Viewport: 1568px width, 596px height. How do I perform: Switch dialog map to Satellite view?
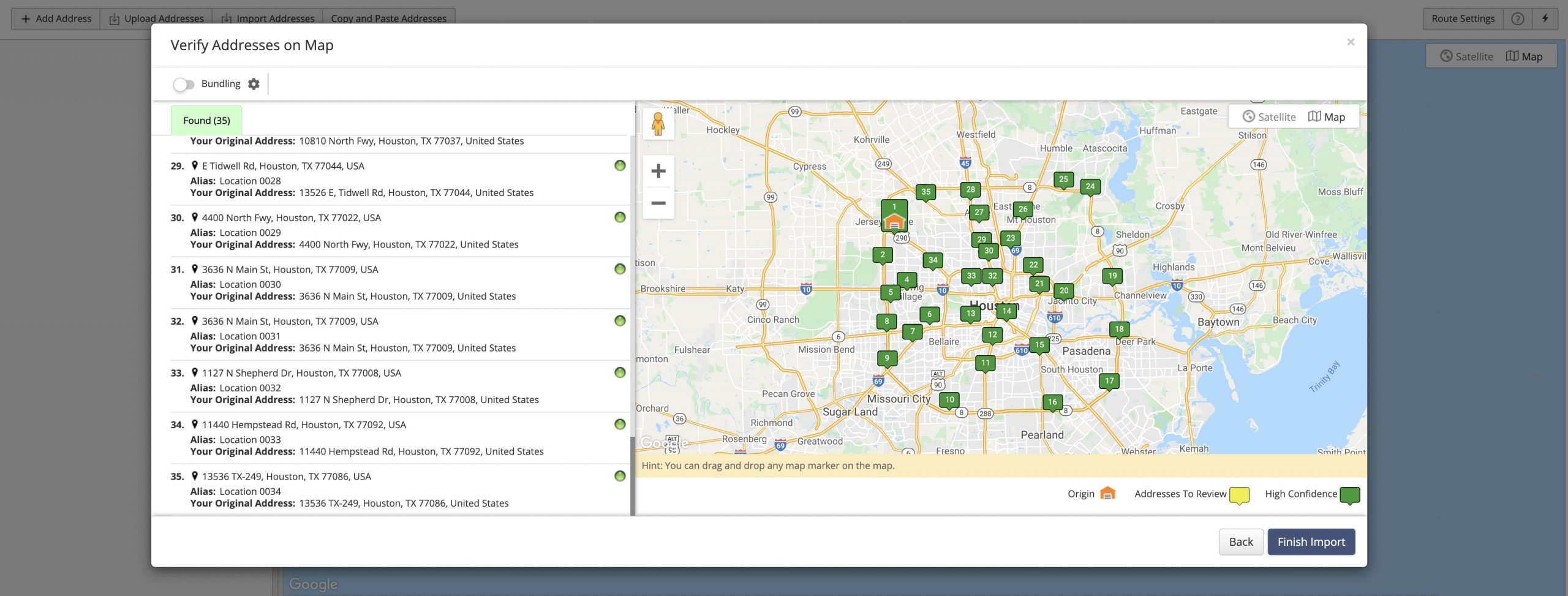click(x=1268, y=117)
